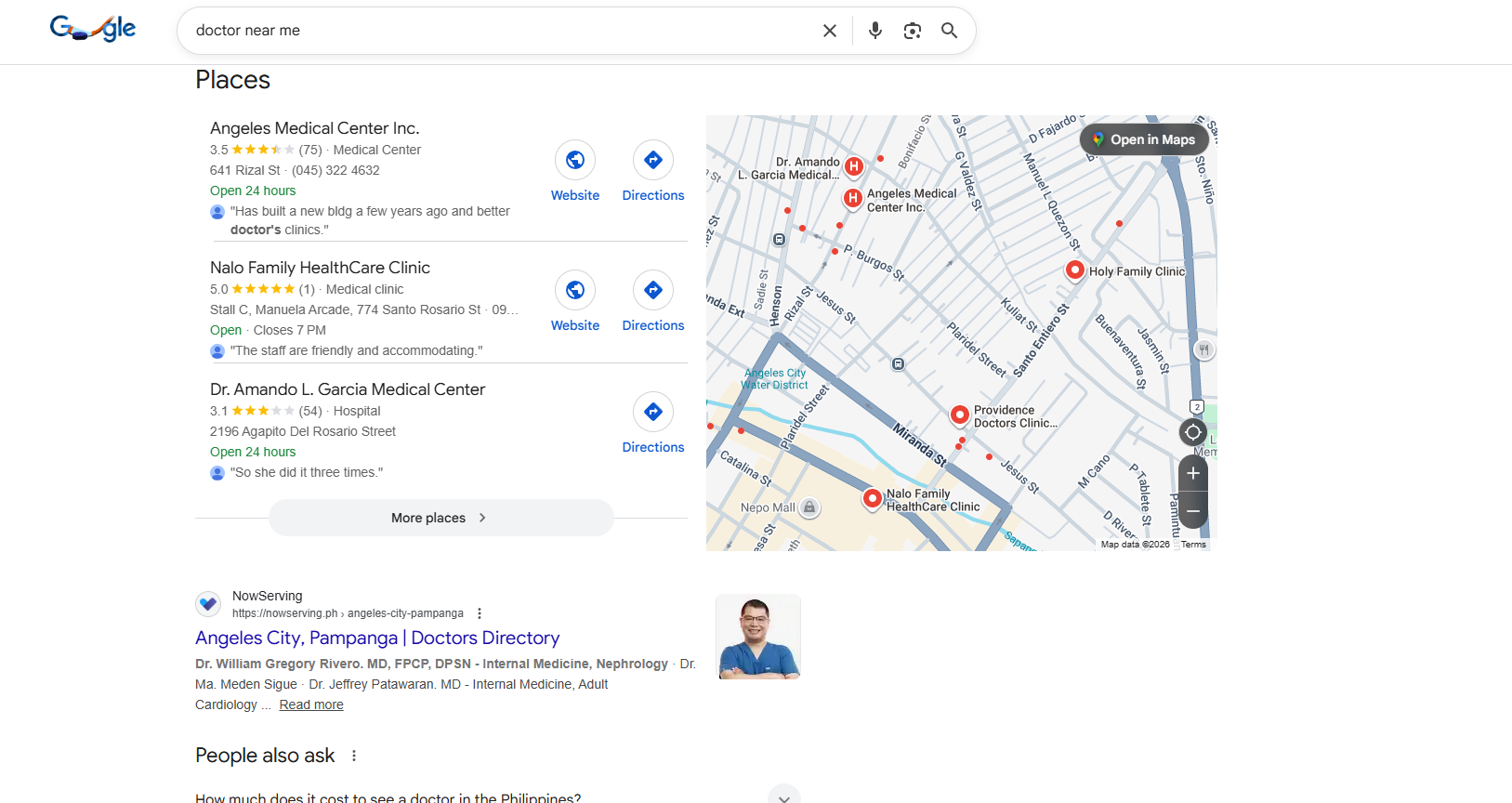Get directions to Nalo Family HealthCare Clinic

point(653,291)
